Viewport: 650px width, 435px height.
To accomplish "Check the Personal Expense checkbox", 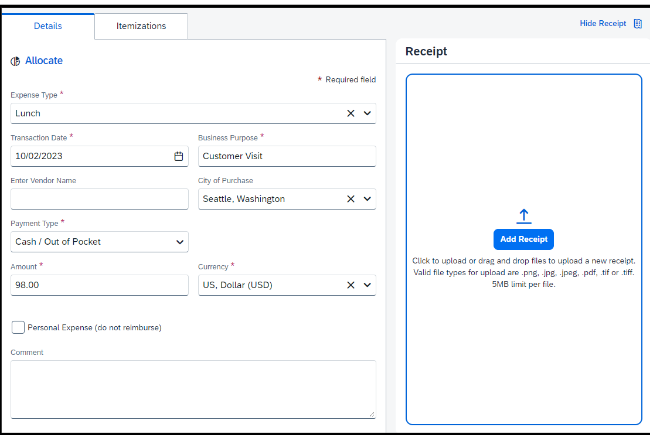I will click(x=18, y=327).
